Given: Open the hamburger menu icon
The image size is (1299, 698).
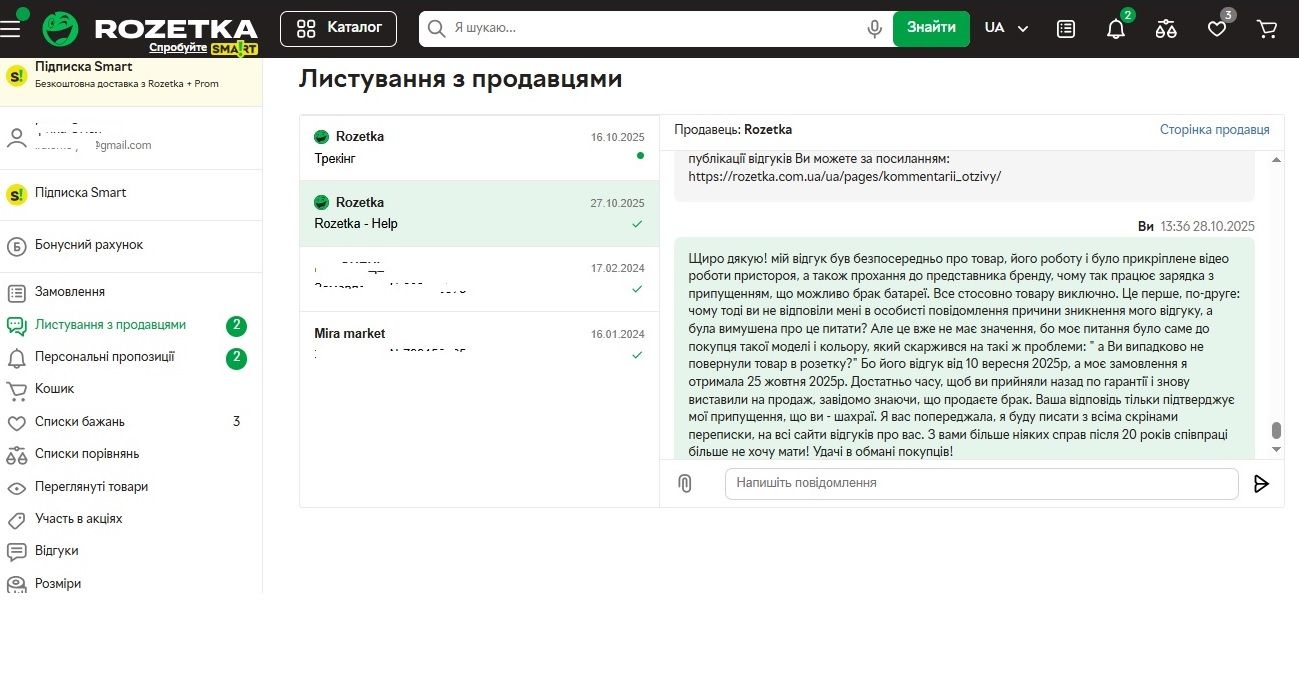Looking at the screenshot, I should coord(11,28).
